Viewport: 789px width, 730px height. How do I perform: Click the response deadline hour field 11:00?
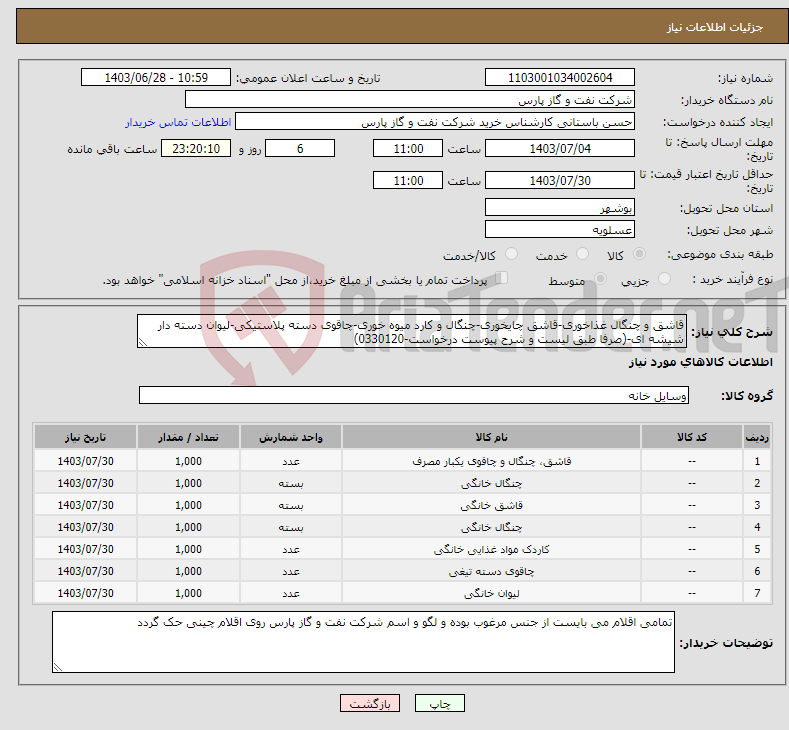pos(408,148)
